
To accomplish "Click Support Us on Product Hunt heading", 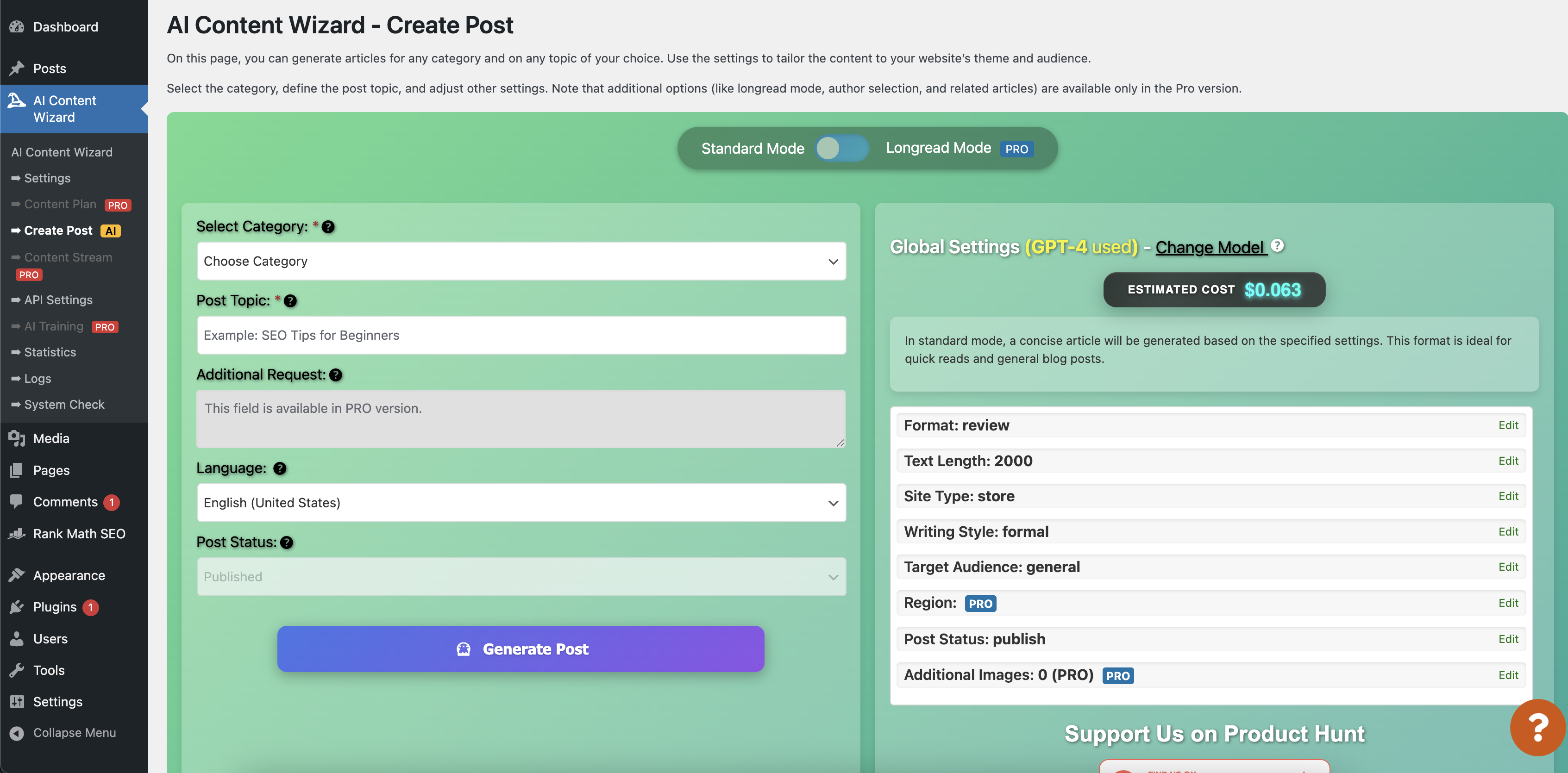I will pos(1214,734).
